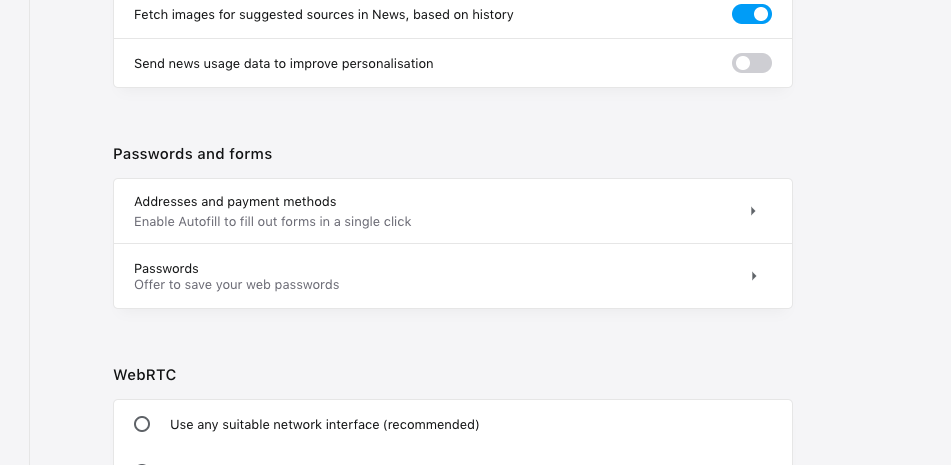This screenshot has height=465, width=951.
Task: Click empty space right of the Passwords card
Action: coord(870,276)
